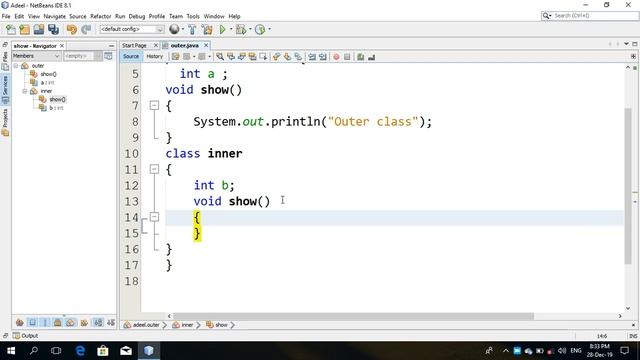640x360 pixels.
Task: Start macro recording with the red circle
Action: [x=336, y=57]
